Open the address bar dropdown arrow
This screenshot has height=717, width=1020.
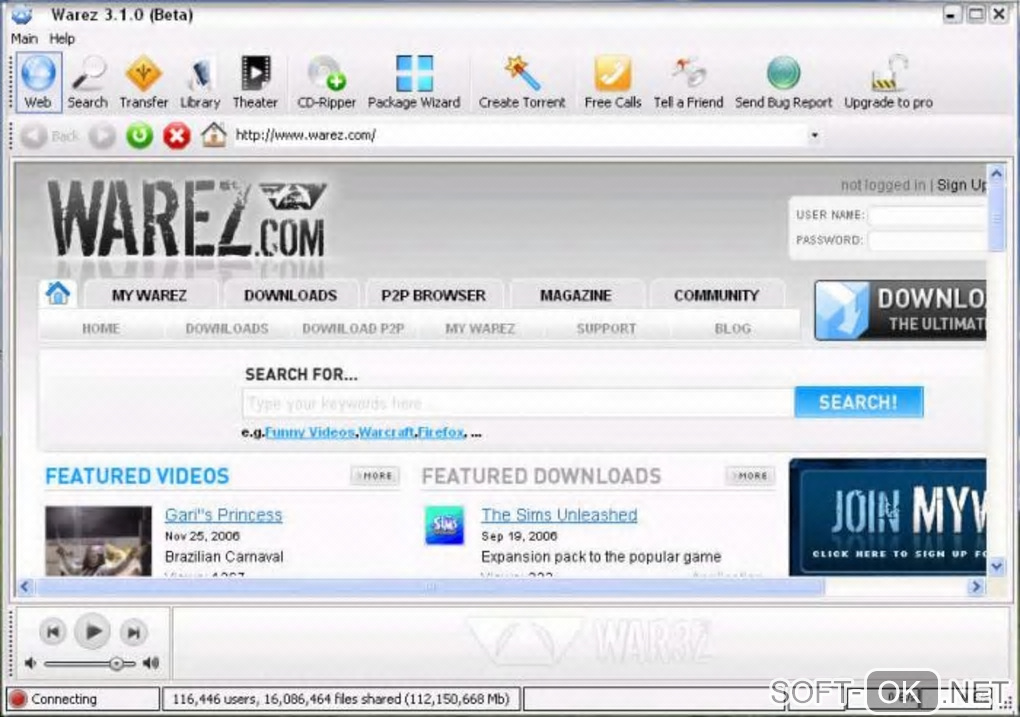coord(814,135)
